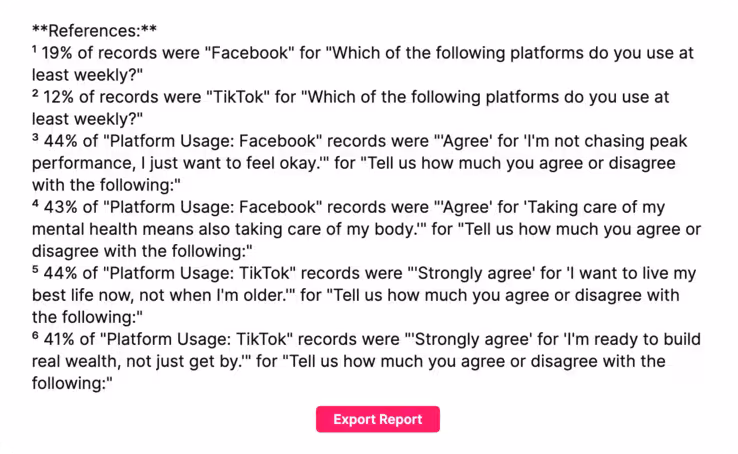Click footnote superscript number 4

35,205
